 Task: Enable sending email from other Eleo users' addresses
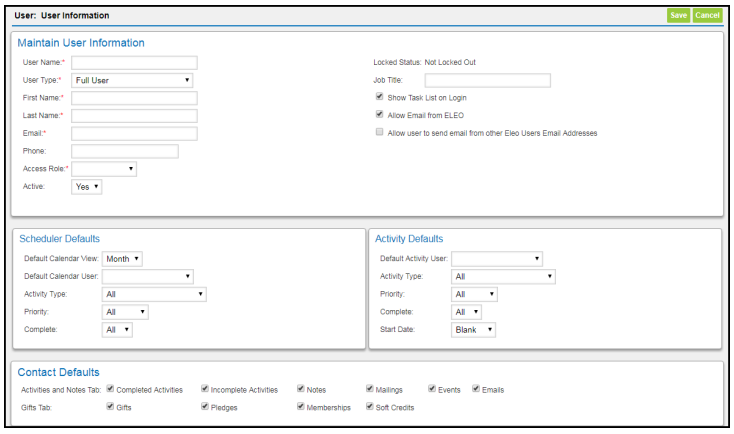pyautogui.click(x=380, y=132)
